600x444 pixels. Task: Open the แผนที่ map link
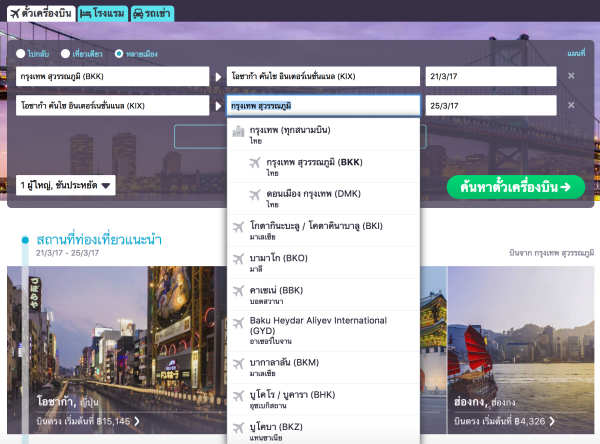(576, 53)
